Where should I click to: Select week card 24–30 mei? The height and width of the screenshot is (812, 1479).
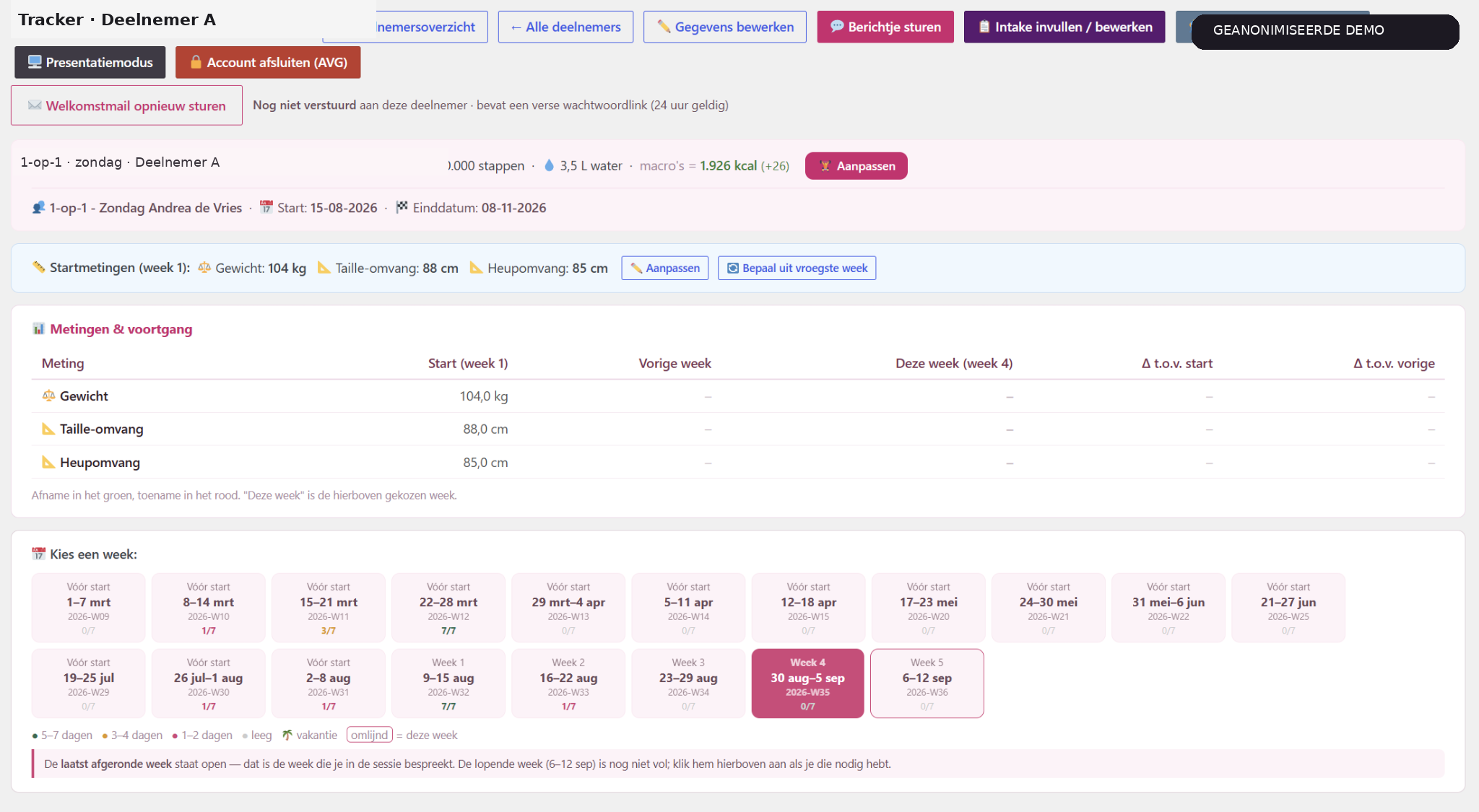click(x=1049, y=608)
